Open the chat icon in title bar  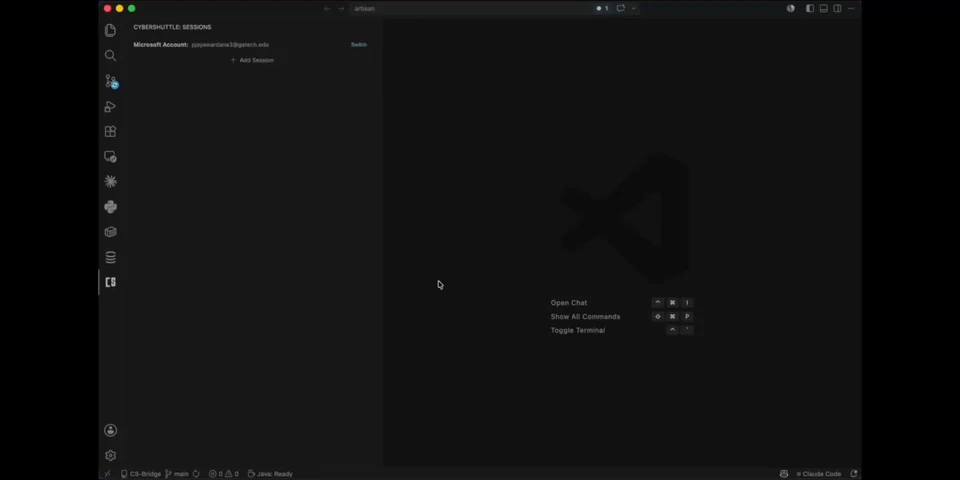(x=620, y=9)
